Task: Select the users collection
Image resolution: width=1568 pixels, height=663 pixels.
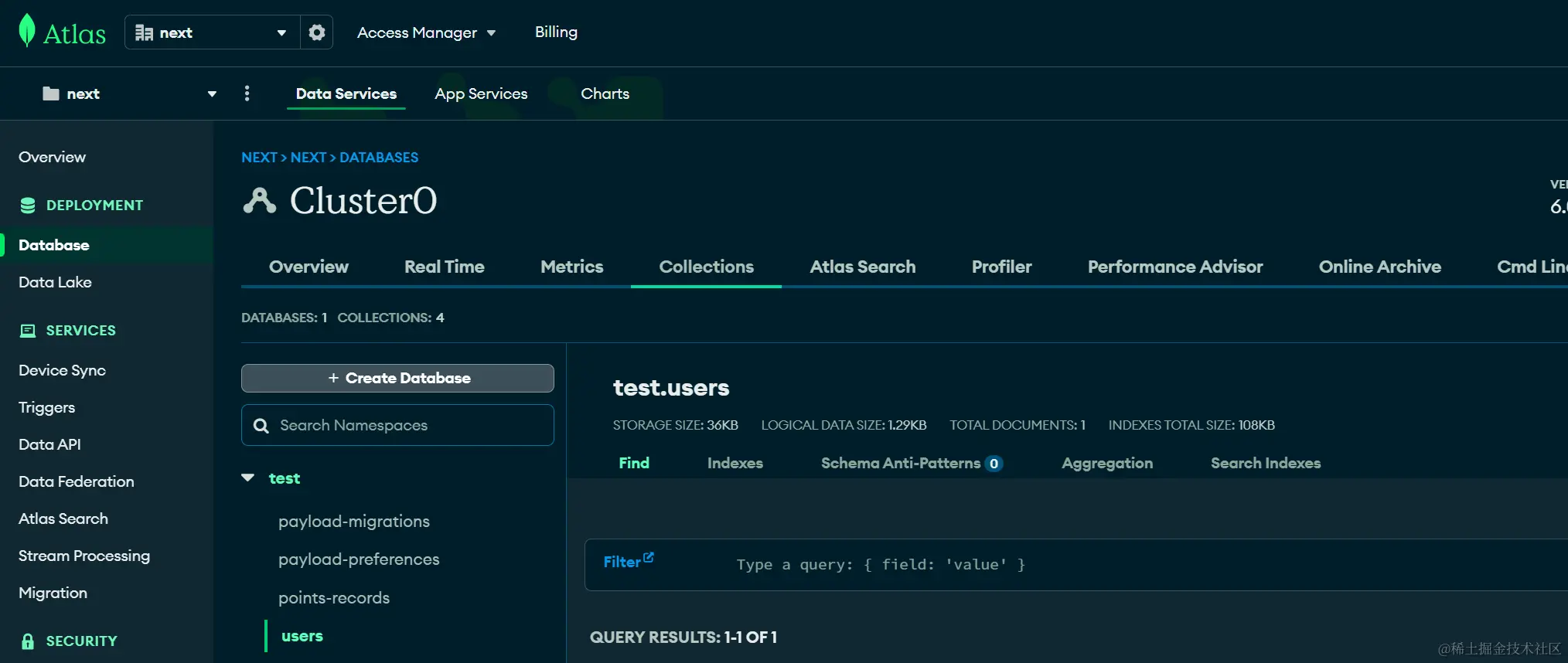Action: 302,636
